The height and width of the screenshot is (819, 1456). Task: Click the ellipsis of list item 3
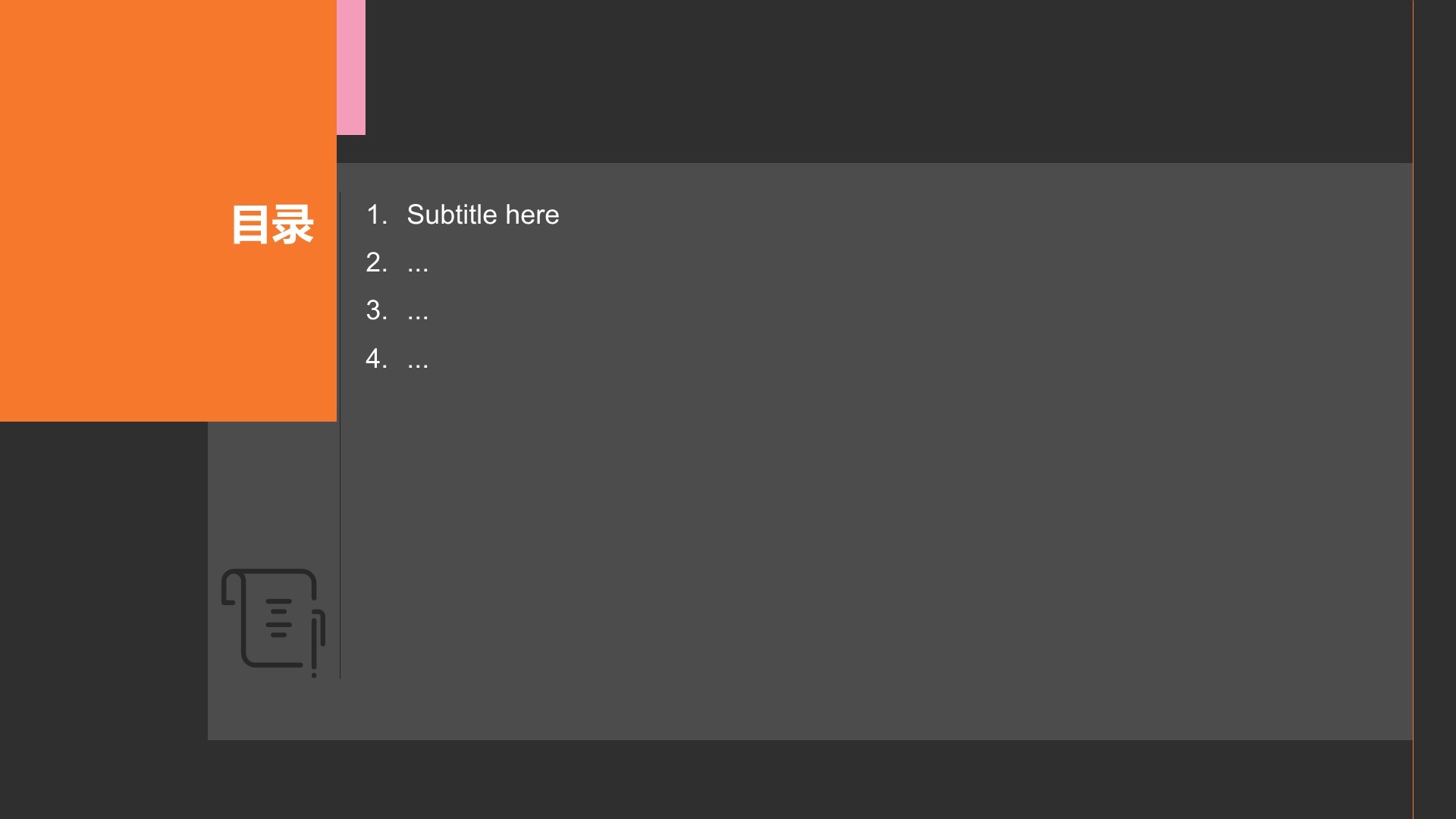(x=418, y=312)
